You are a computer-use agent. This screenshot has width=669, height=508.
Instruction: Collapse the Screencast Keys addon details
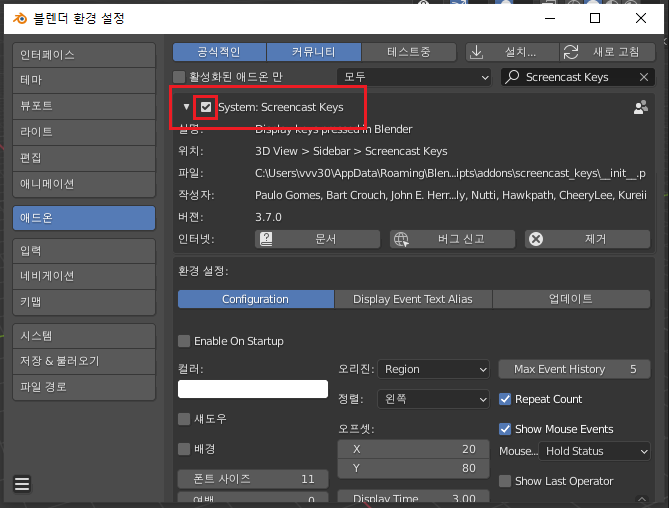[186, 107]
